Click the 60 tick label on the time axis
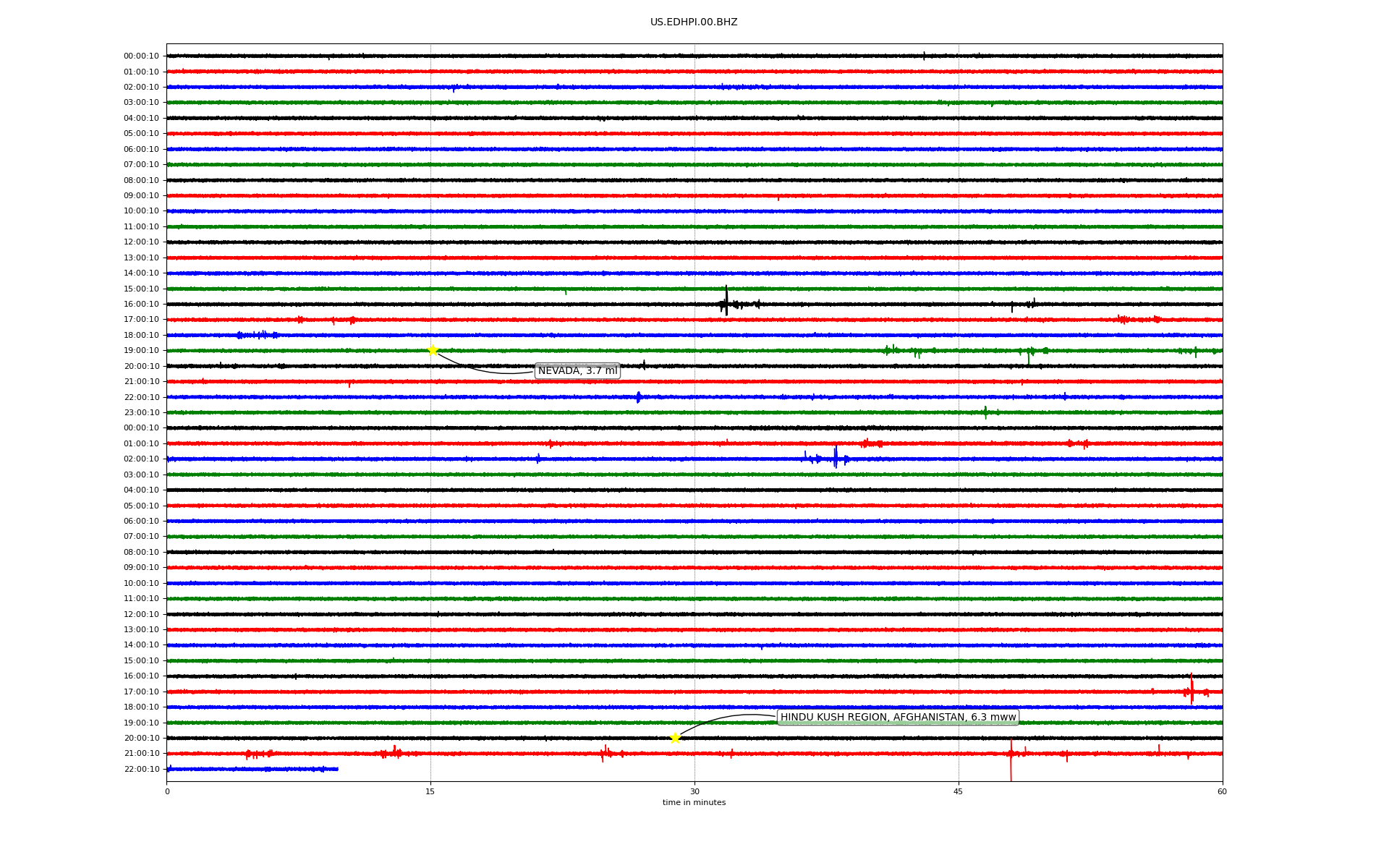 (x=1222, y=791)
